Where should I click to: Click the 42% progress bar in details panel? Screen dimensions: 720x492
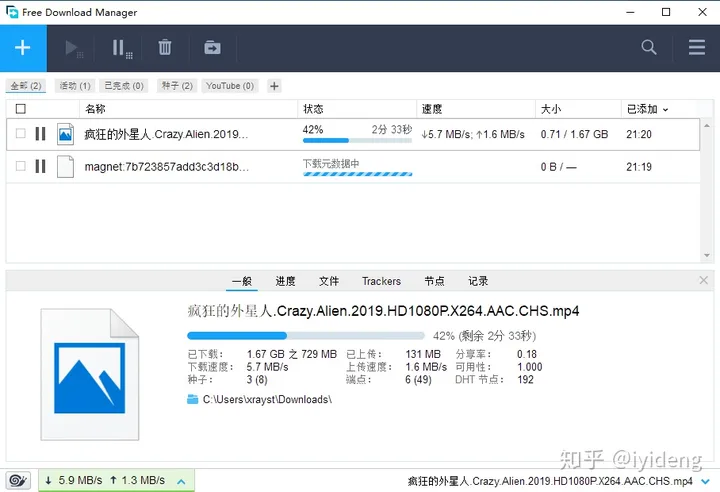tap(306, 336)
